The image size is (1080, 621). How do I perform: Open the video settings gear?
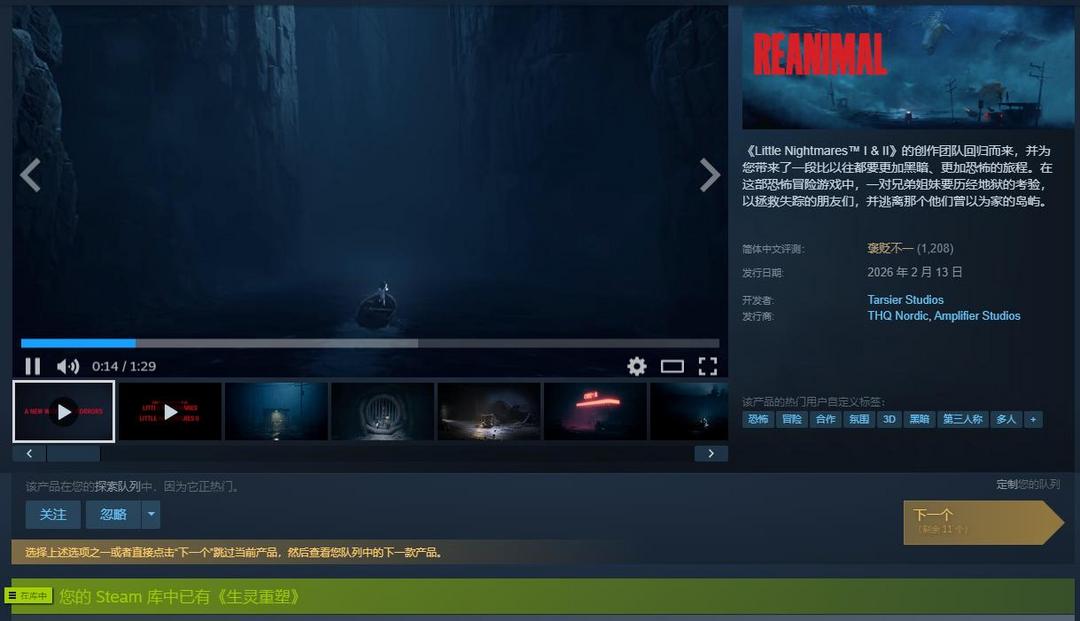637,366
